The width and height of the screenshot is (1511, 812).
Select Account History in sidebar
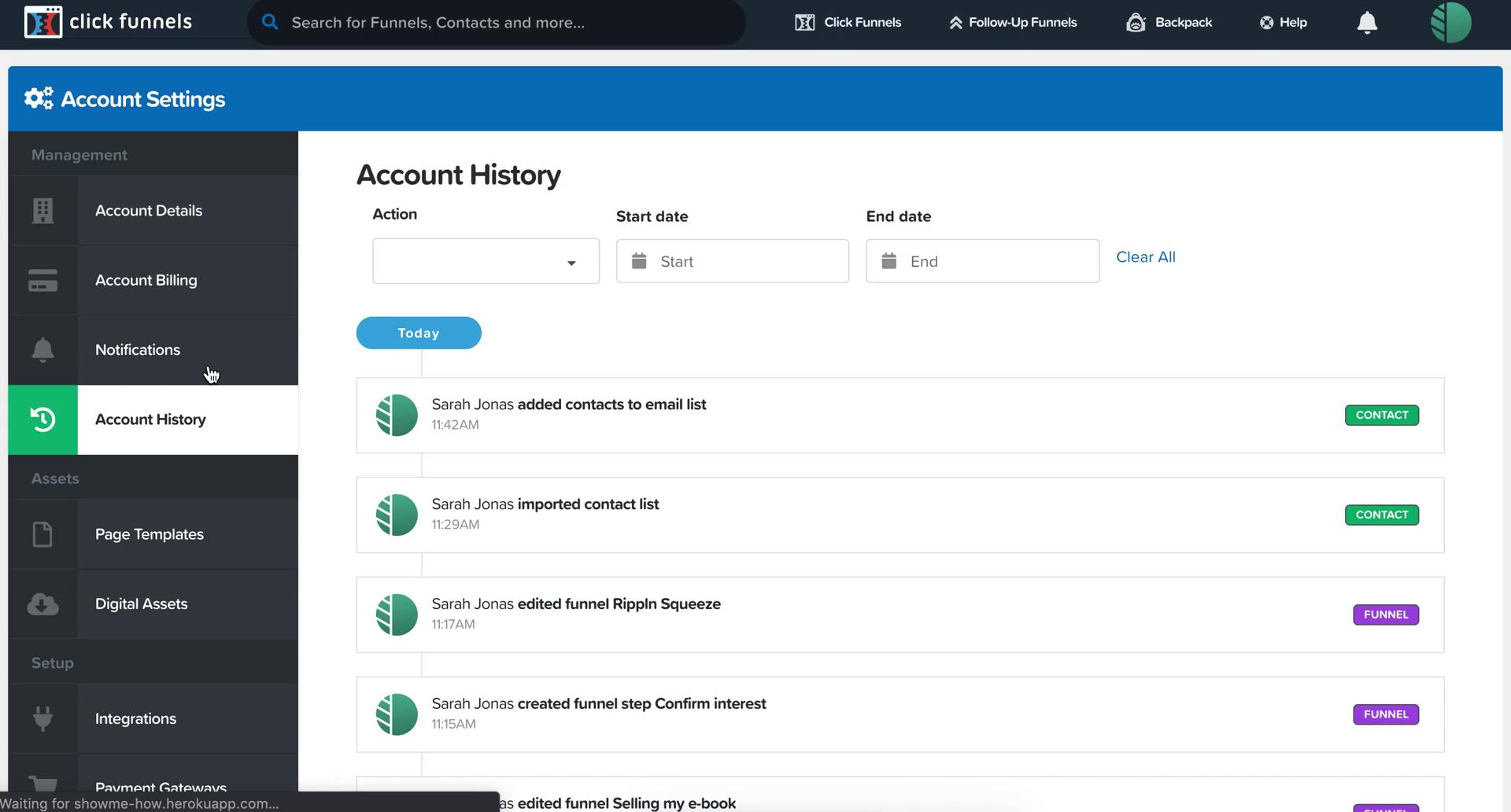[x=153, y=419]
